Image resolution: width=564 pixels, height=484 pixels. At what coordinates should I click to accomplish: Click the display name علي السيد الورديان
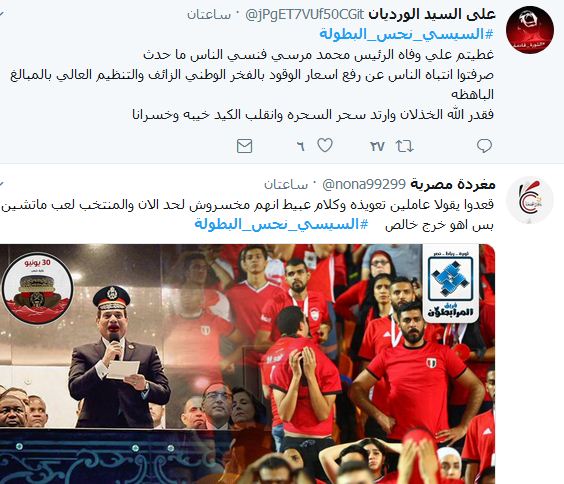tap(432, 14)
